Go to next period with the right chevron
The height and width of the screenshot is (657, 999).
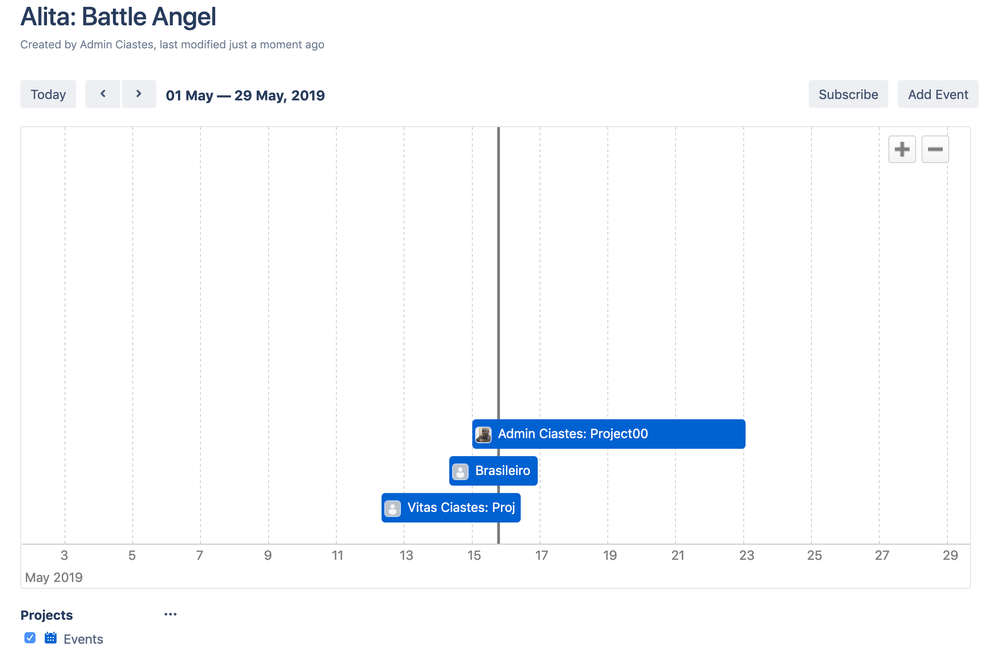click(x=139, y=93)
